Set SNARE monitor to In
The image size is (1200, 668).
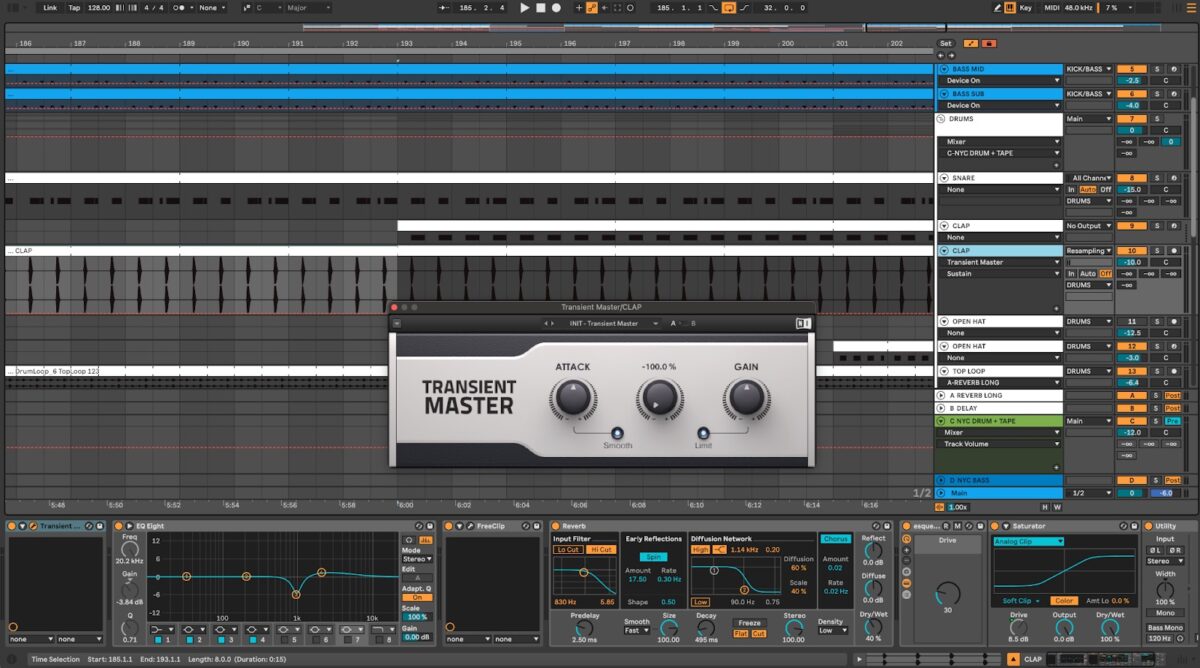point(1071,189)
